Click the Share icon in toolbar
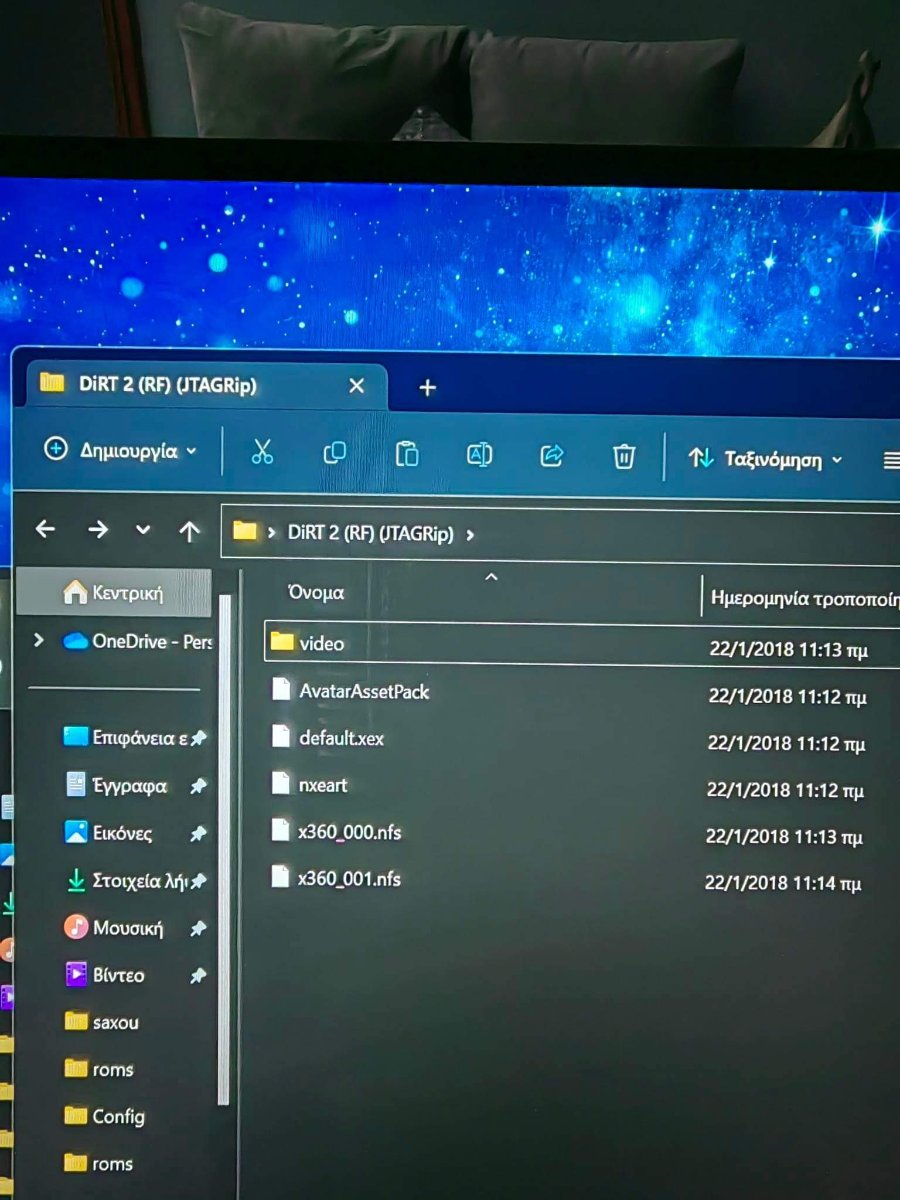900x1200 pixels. click(551, 456)
